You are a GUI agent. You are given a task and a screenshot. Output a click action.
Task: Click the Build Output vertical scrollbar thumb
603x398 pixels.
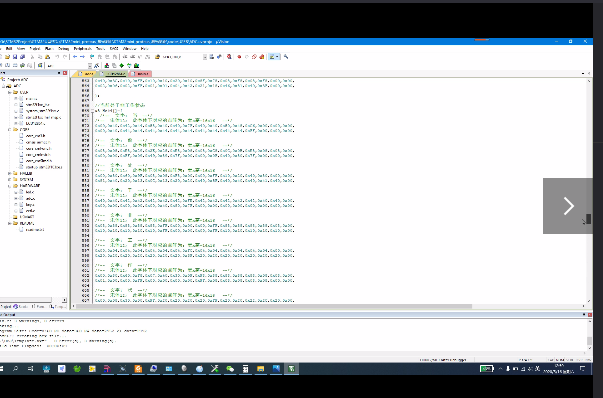590,341
